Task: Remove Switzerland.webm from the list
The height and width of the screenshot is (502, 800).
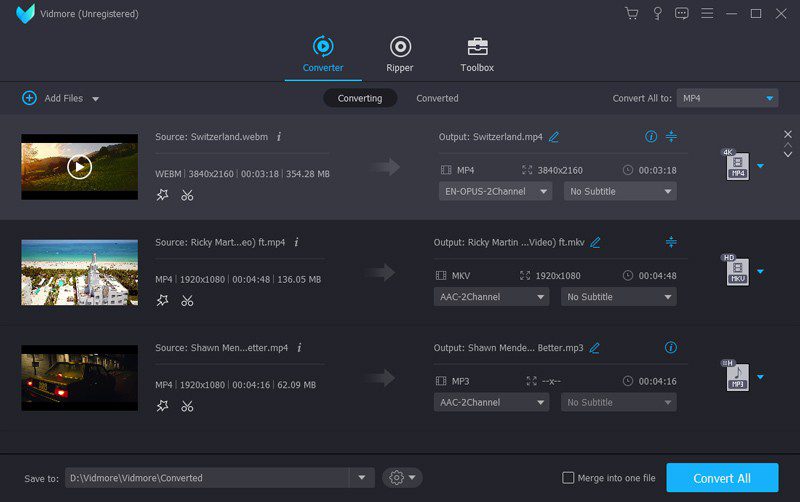Action: tap(787, 134)
